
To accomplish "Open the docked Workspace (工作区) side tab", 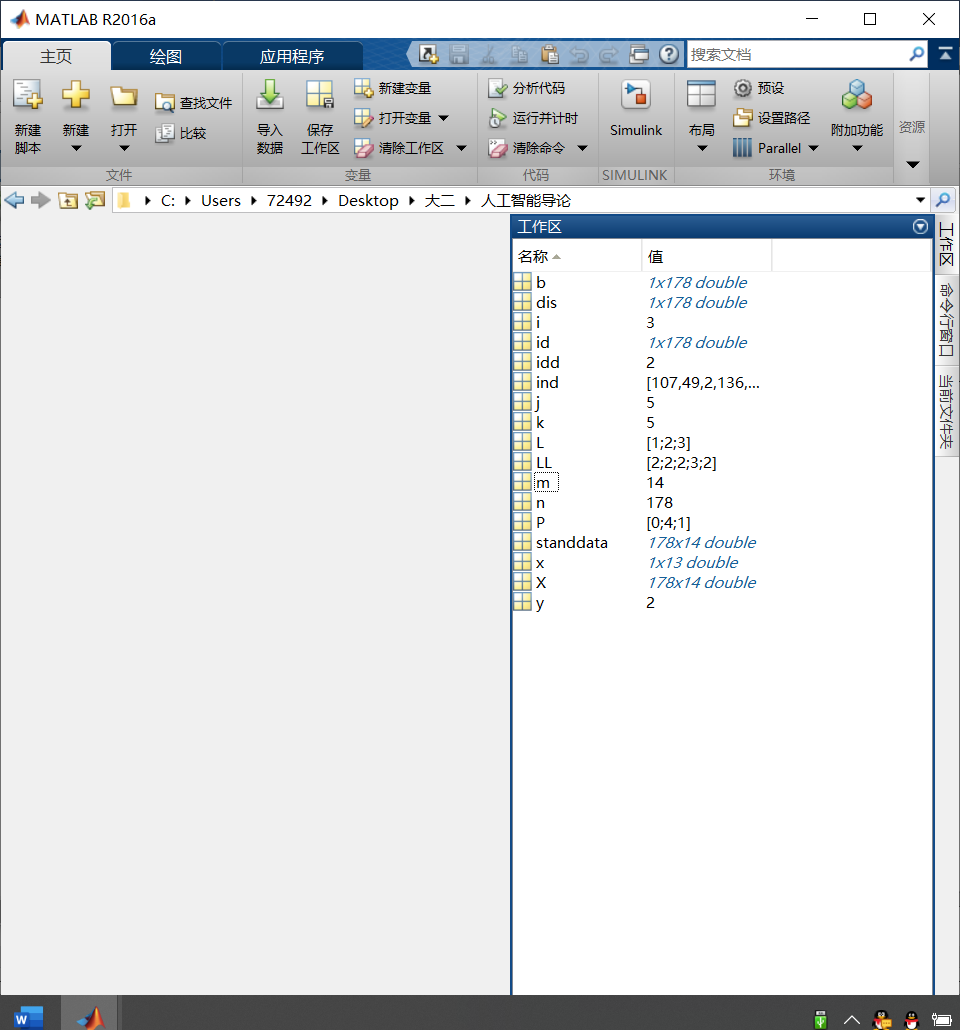I will pos(946,244).
